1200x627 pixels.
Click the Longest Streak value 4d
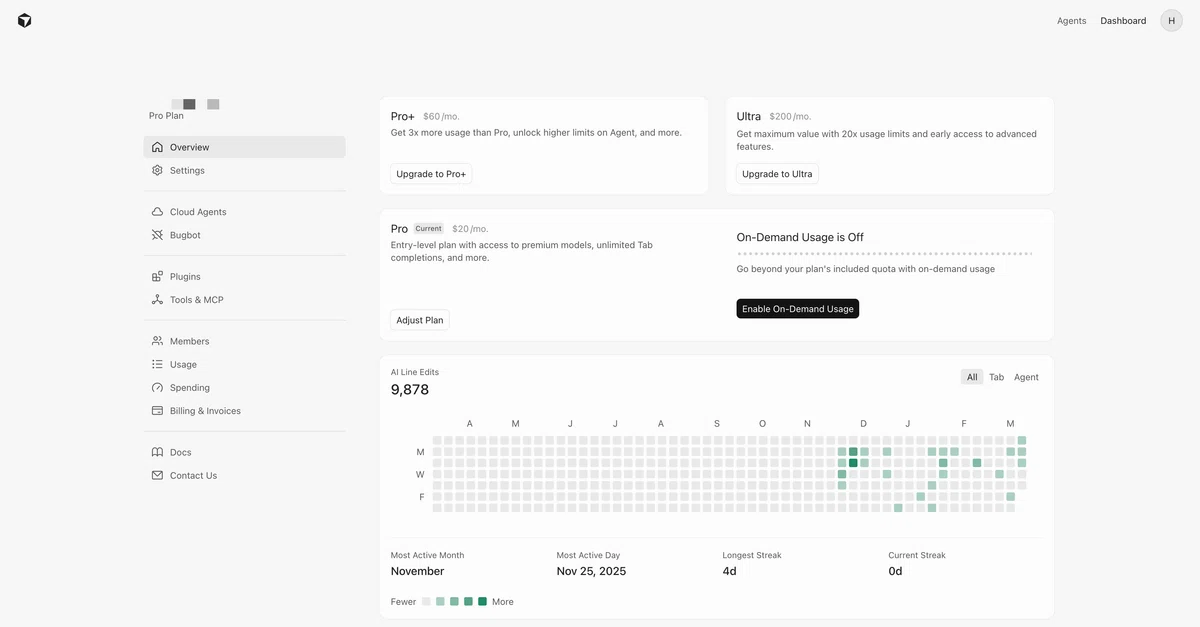point(730,571)
